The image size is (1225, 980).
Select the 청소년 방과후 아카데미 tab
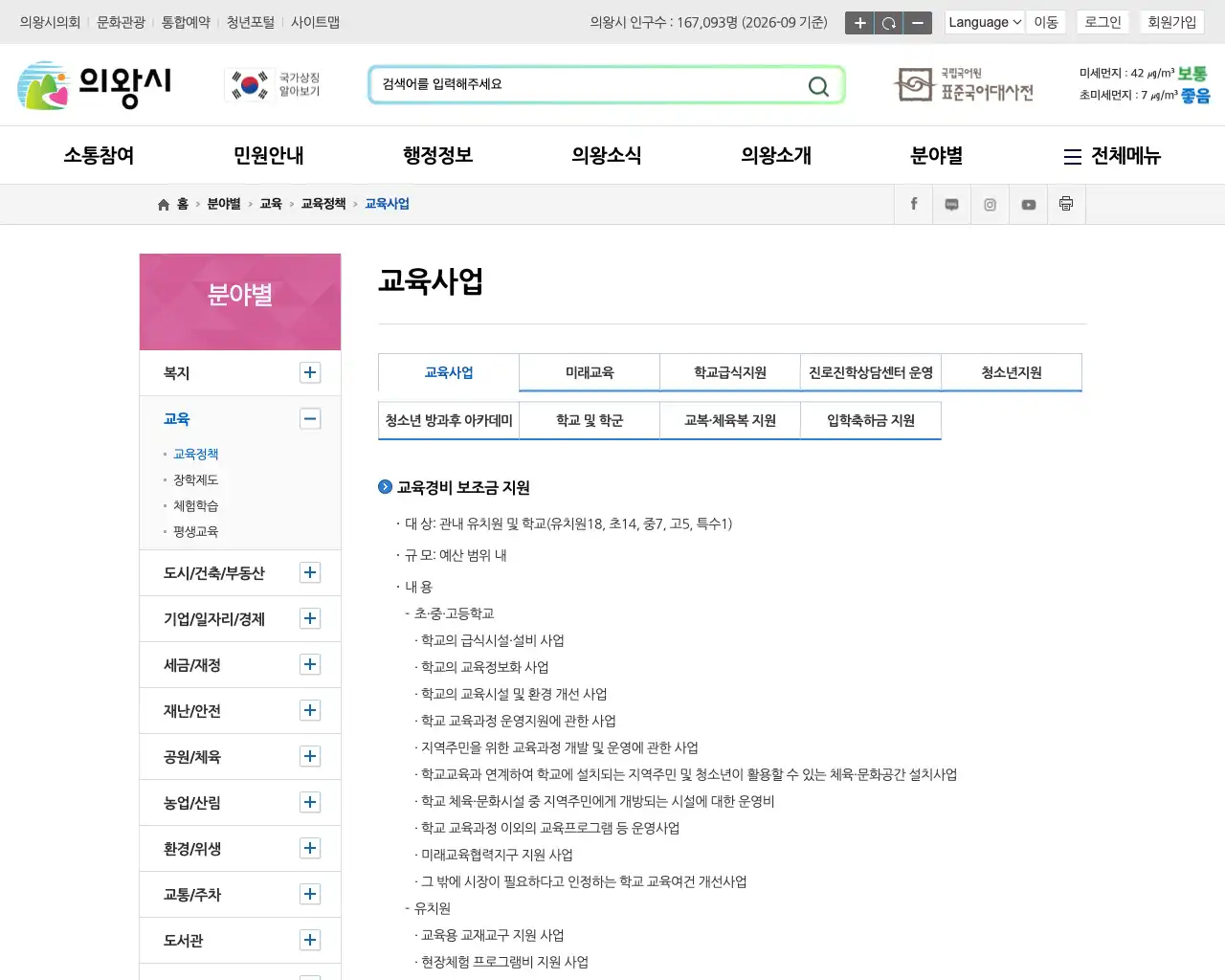(x=449, y=421)
